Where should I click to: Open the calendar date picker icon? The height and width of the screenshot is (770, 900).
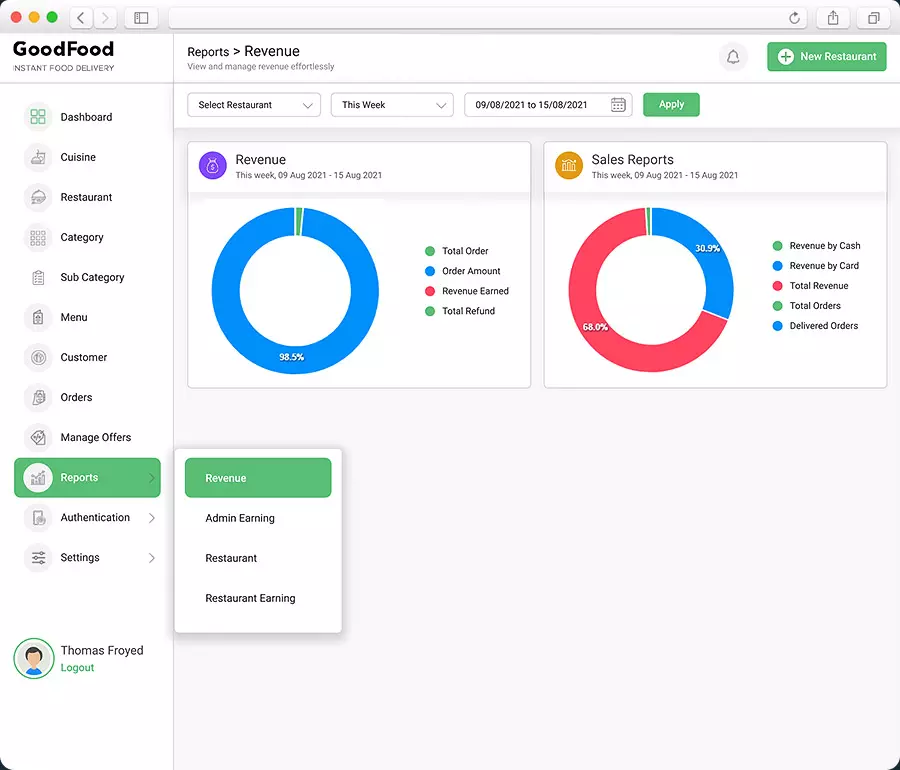[x=618, y=105]
